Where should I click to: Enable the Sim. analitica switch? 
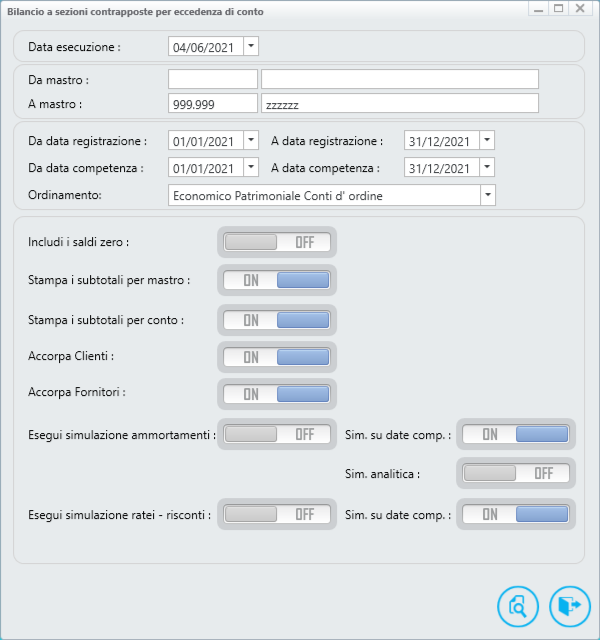pos(516,473)
